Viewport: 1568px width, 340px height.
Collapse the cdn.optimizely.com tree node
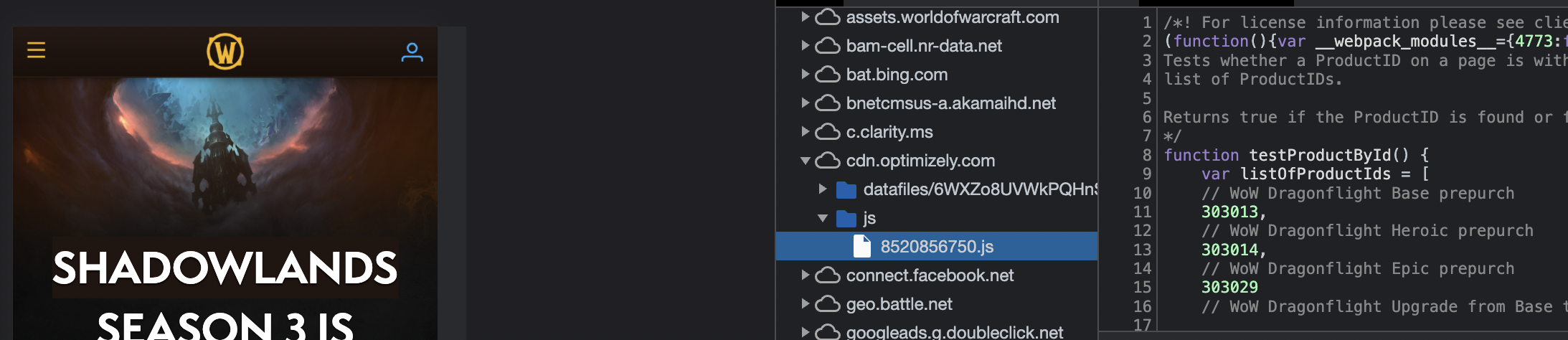tap(806, 161)
